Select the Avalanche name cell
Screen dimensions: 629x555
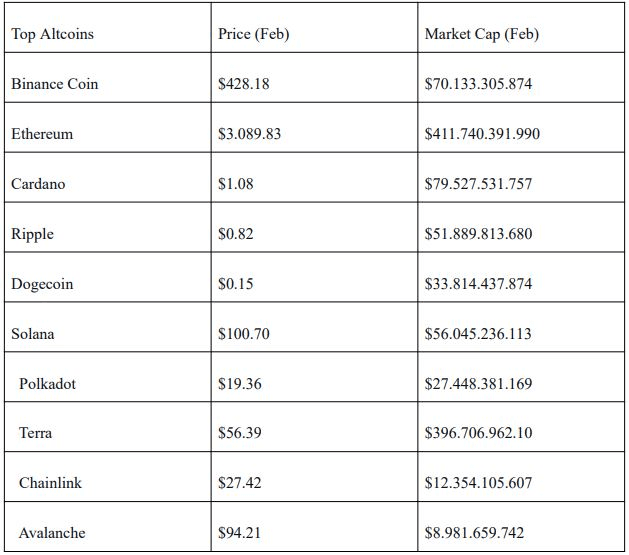click(x=52, y=533)
